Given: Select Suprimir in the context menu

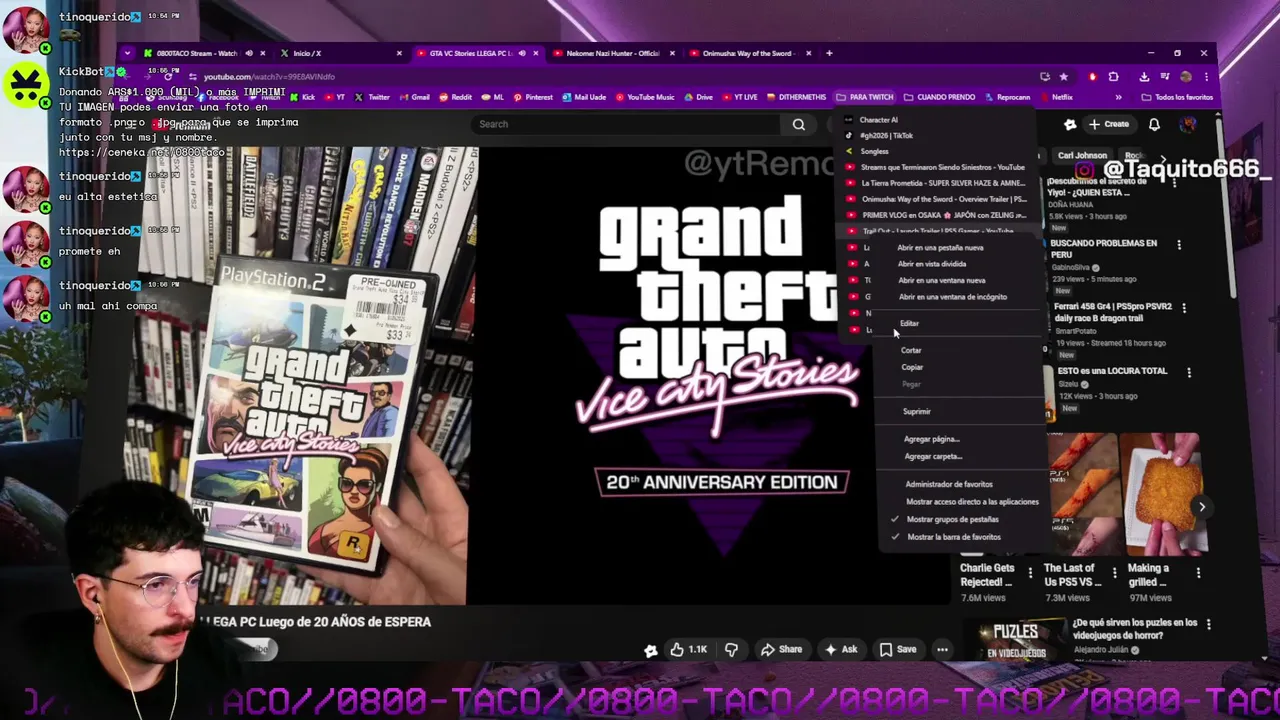Looking at the screenshot, I should point(916,411).
